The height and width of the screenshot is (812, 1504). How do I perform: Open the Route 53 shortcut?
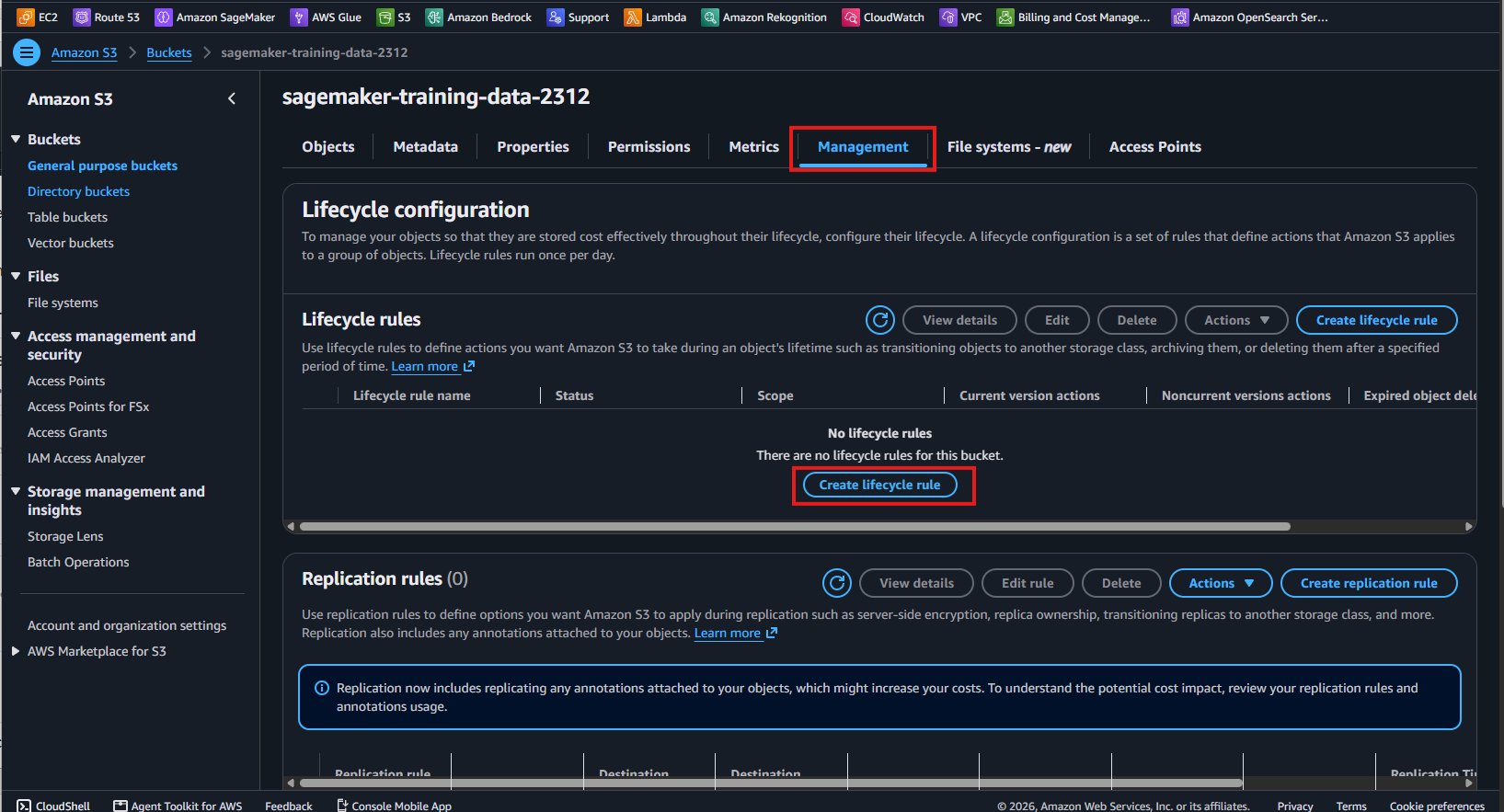click(x=107, y=17)
